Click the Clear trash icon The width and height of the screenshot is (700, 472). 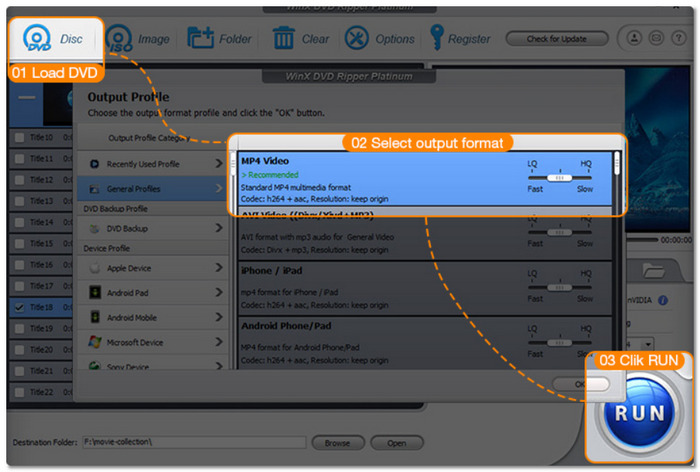point(300,39)
